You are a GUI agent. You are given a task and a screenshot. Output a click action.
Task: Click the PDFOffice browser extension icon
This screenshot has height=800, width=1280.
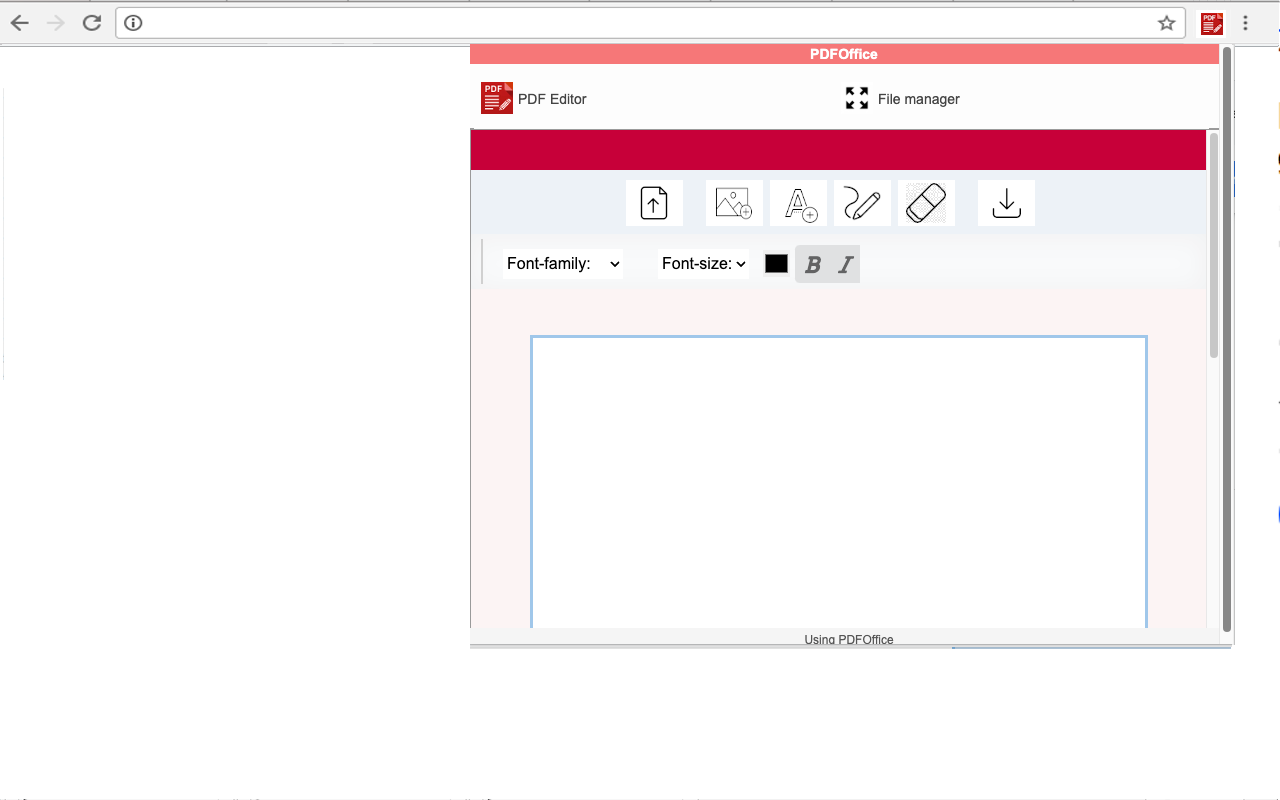pyautogui.click(x=1211, y=22)
